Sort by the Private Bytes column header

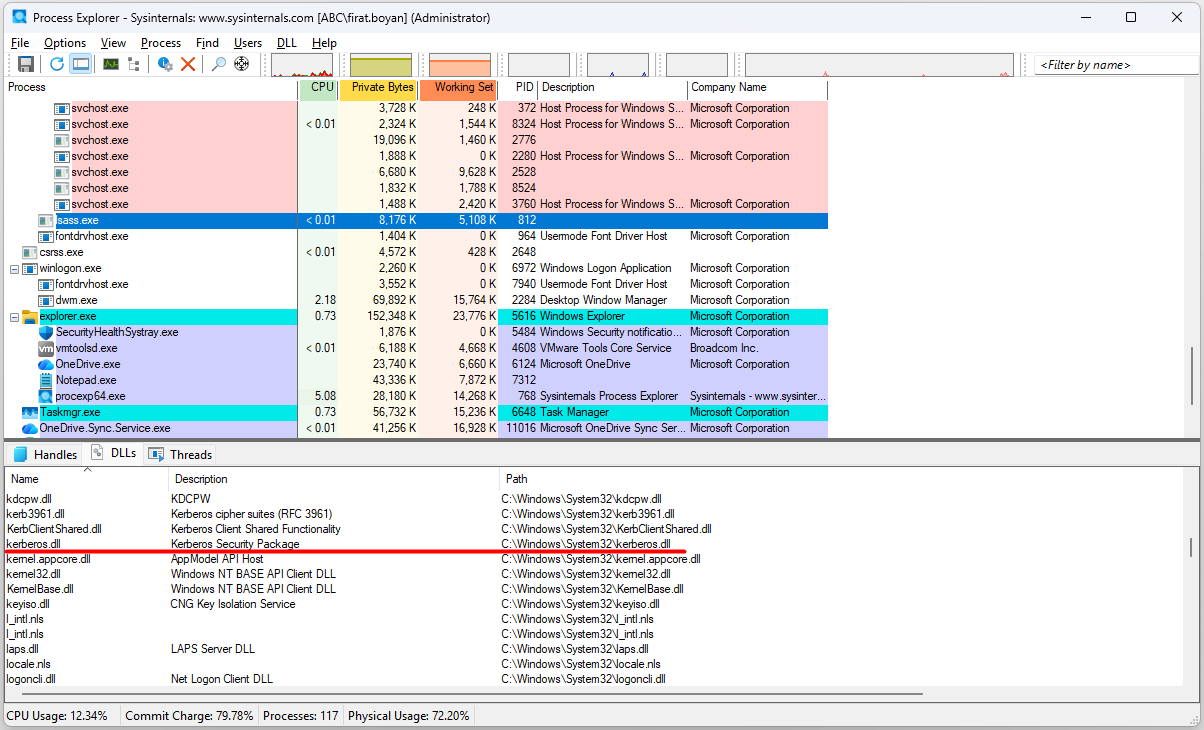(x=378, y=88)
